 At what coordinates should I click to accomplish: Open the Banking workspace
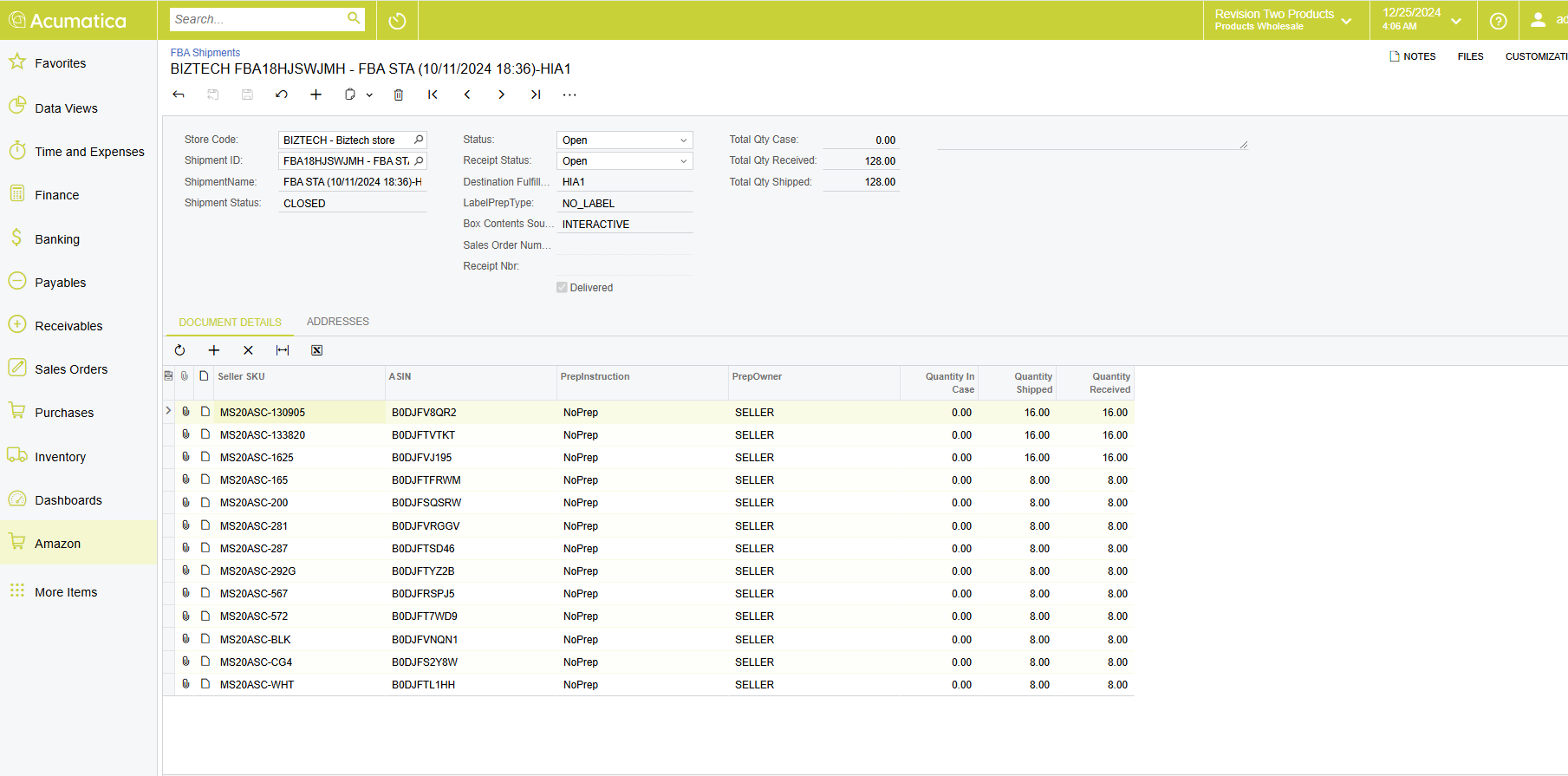click(x=78, y=239)
